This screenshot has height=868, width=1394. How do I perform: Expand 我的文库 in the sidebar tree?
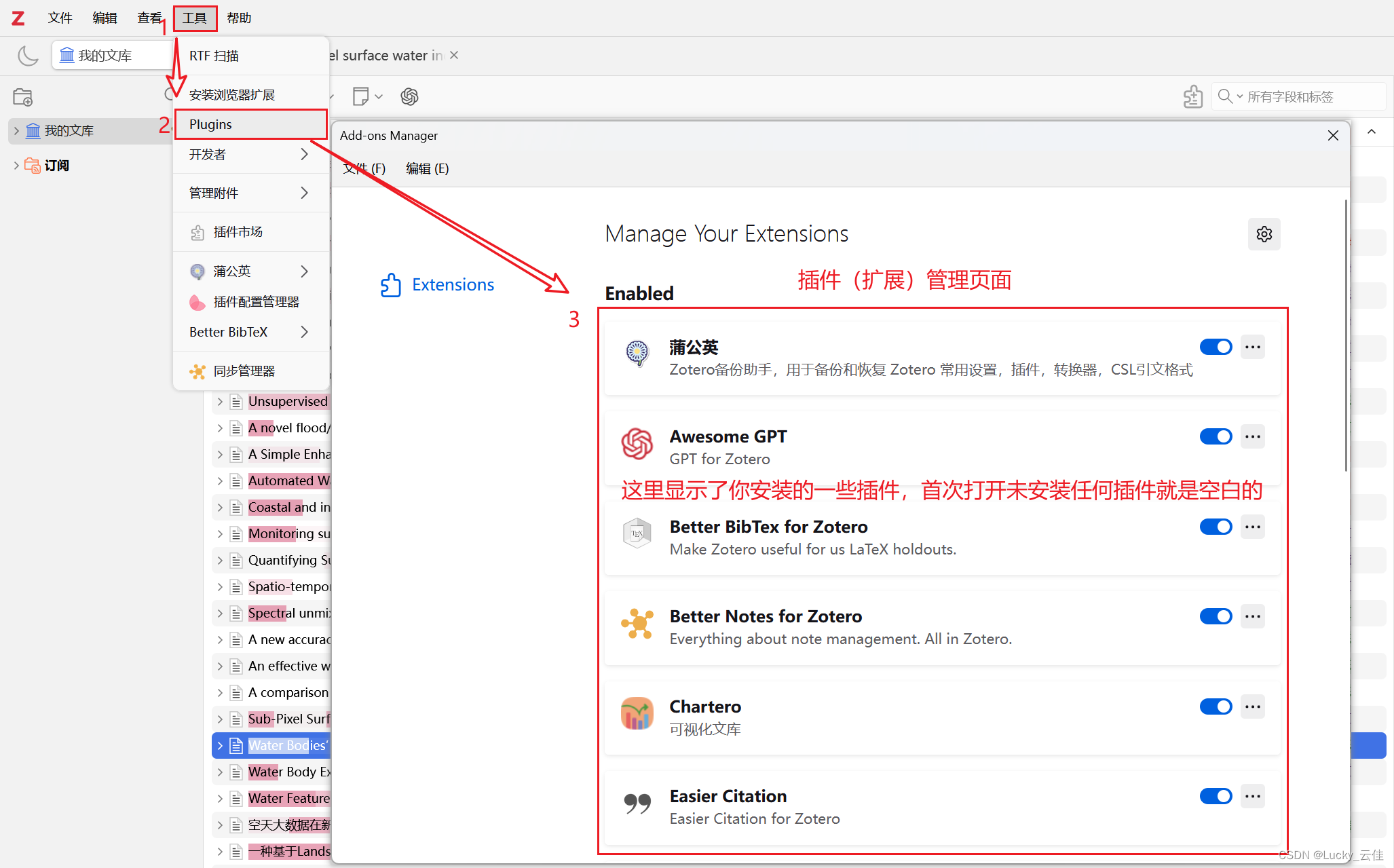[16, 131]
